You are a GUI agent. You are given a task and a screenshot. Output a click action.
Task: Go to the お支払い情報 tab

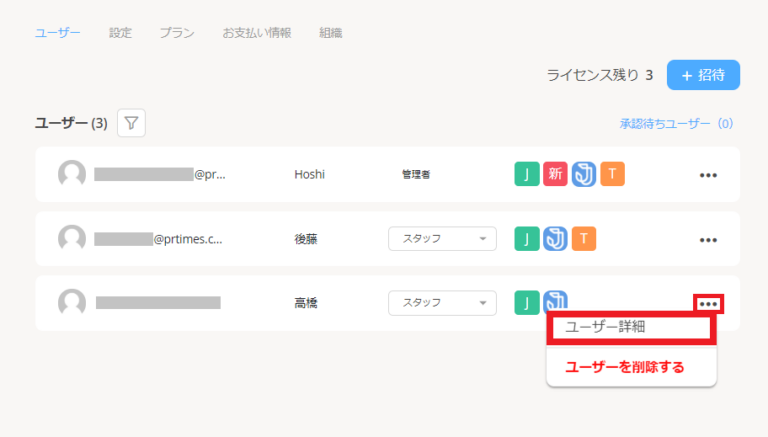tap(257, 32)
